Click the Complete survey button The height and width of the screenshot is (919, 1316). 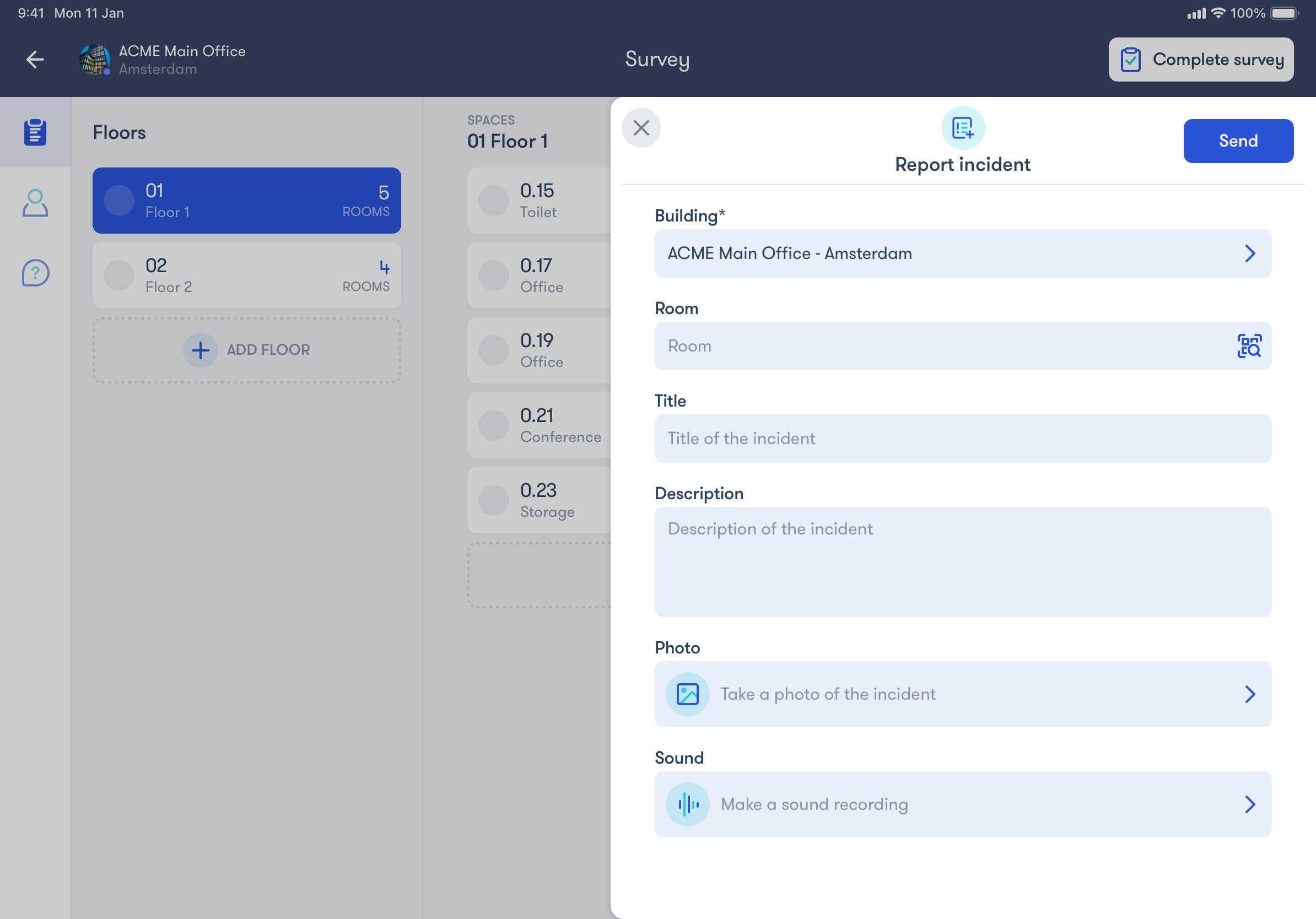pyautogui.click(x=1200, y=60)
